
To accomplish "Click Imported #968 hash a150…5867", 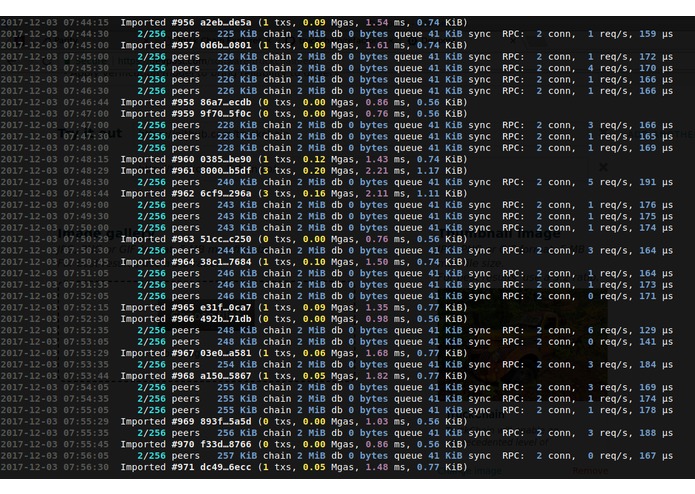I will click(226, 376).
